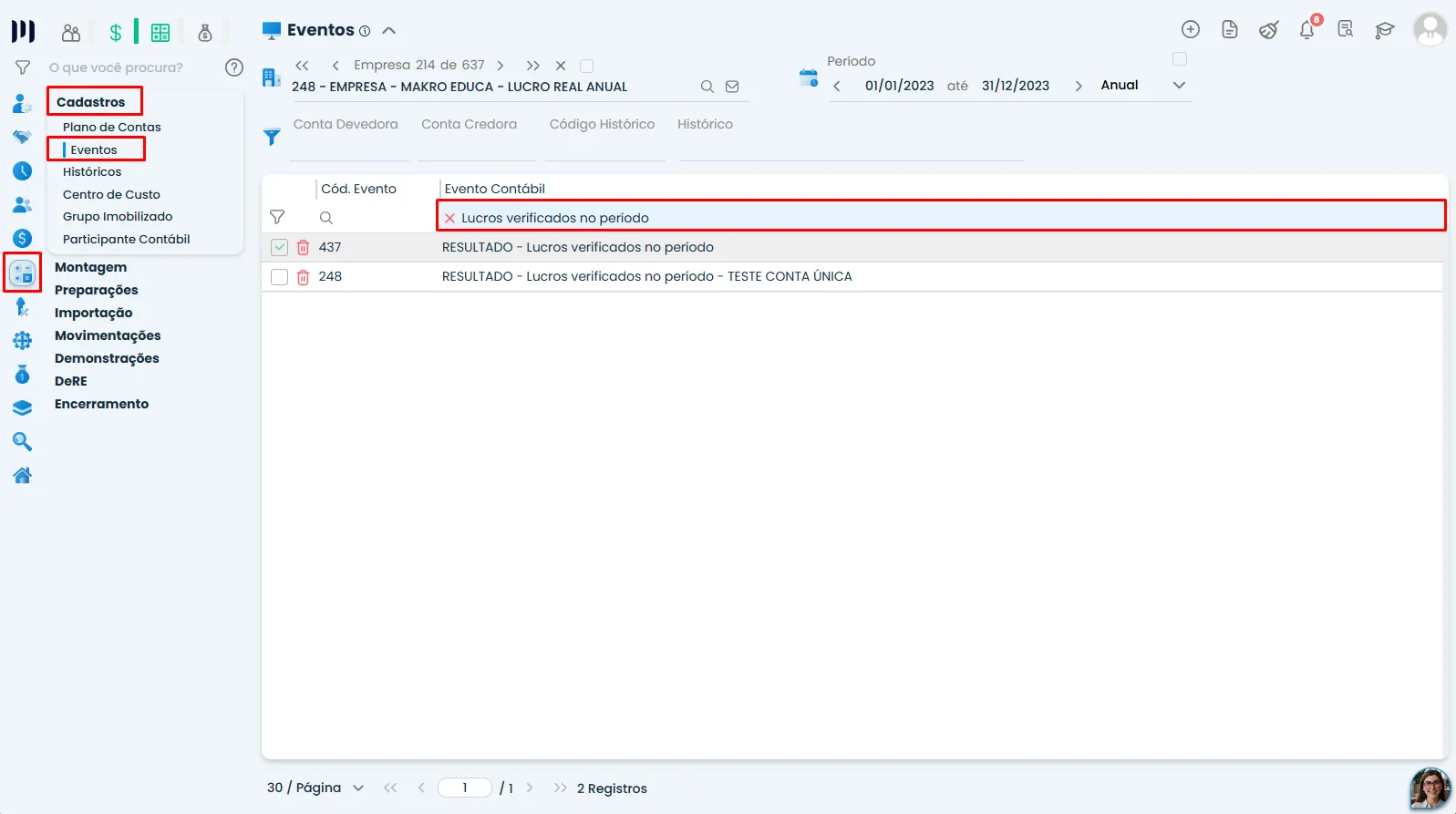The width and height of the screenshot is (1456, 814).
Task: Toggle checkbox next to company navigation
Action: (587, 66)
